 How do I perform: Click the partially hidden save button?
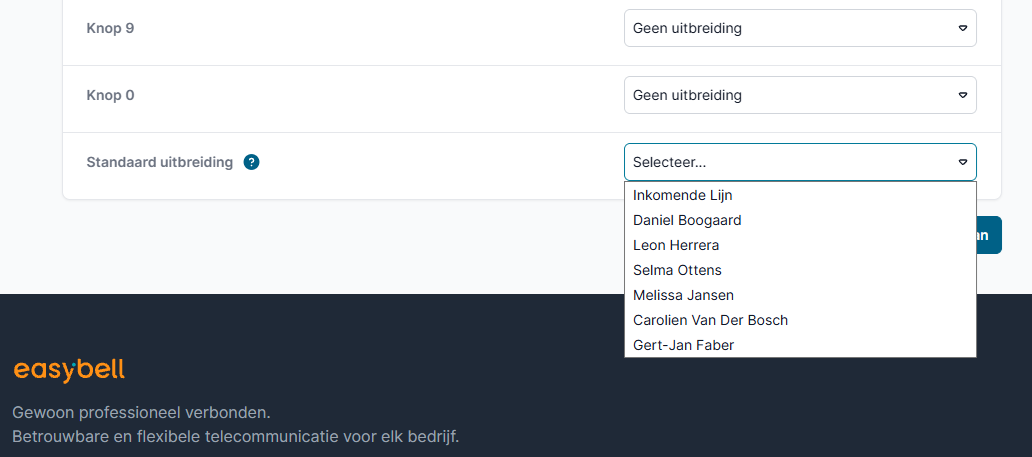(x=988, y=235)
